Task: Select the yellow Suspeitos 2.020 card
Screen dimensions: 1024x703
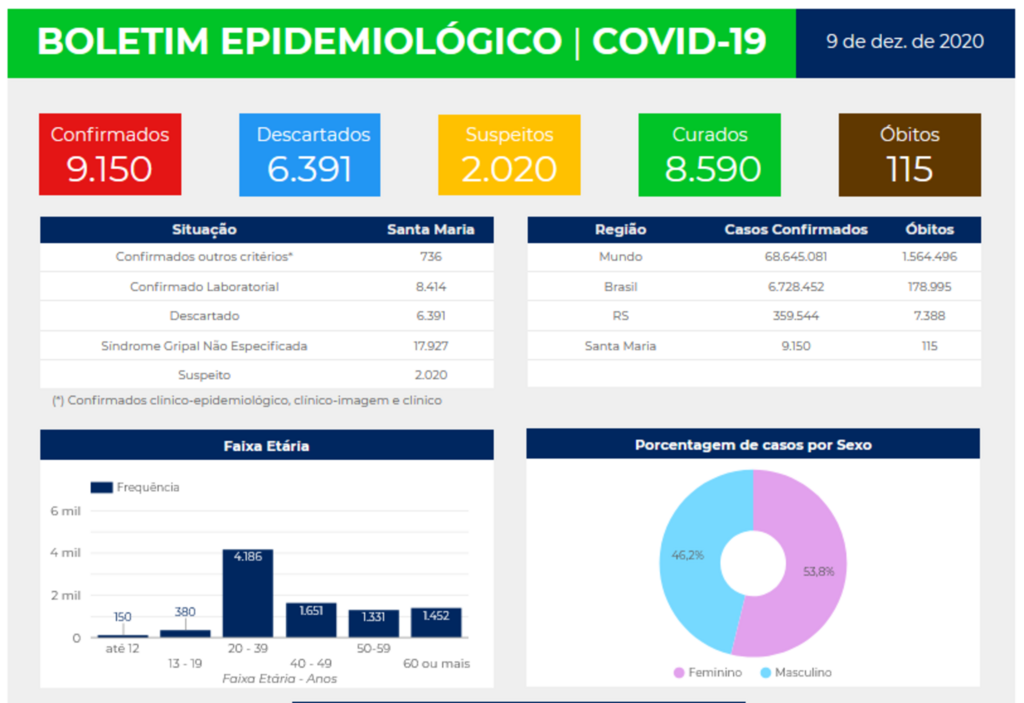Action: (x=510, y=154)
